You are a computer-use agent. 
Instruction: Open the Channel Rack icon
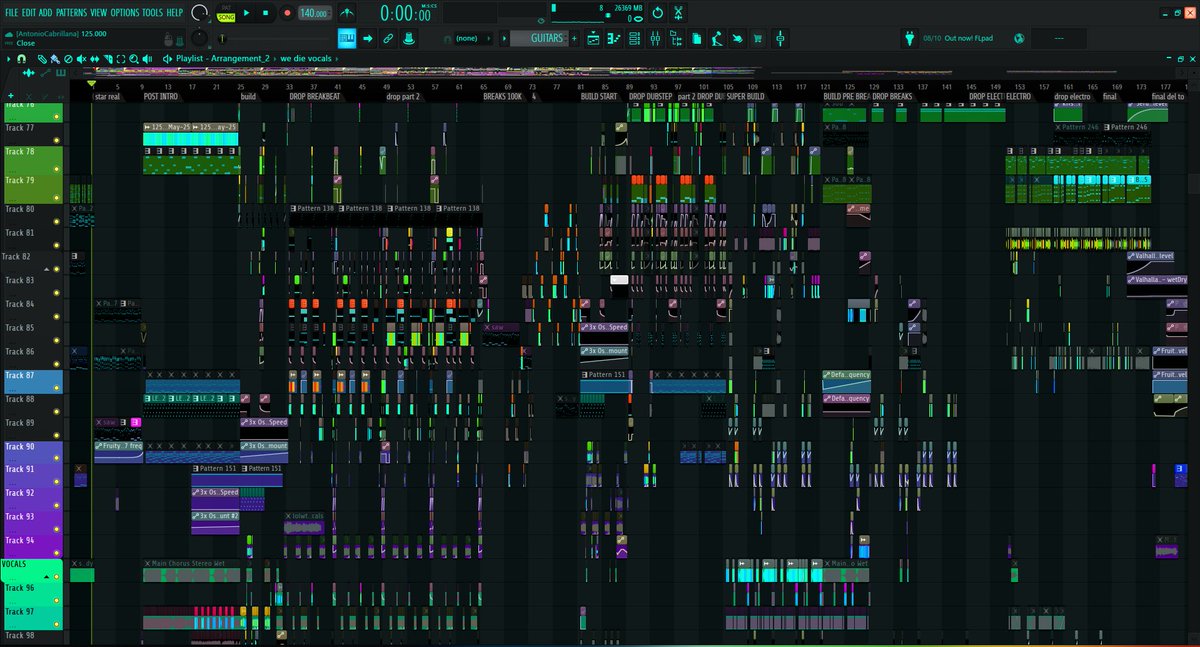tap(634, 38)
